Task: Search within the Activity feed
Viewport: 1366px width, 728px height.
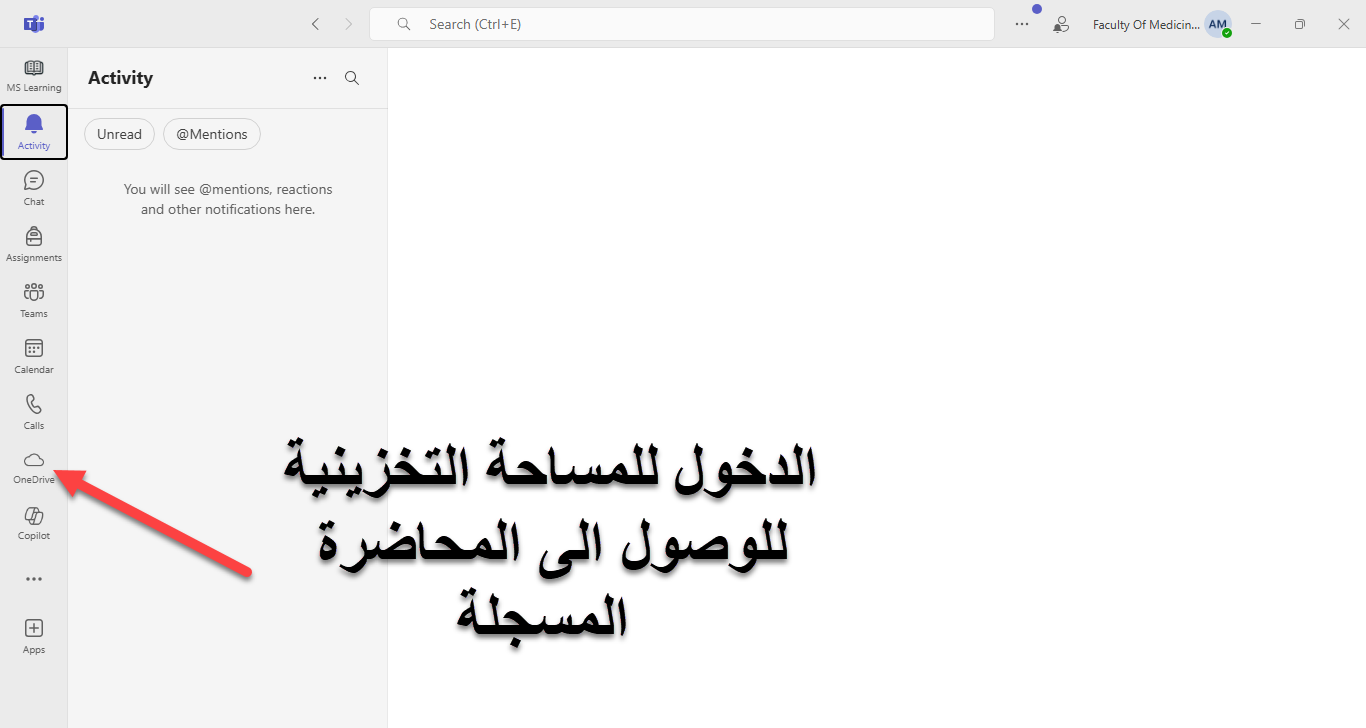Action: click(x=352, y=78)
